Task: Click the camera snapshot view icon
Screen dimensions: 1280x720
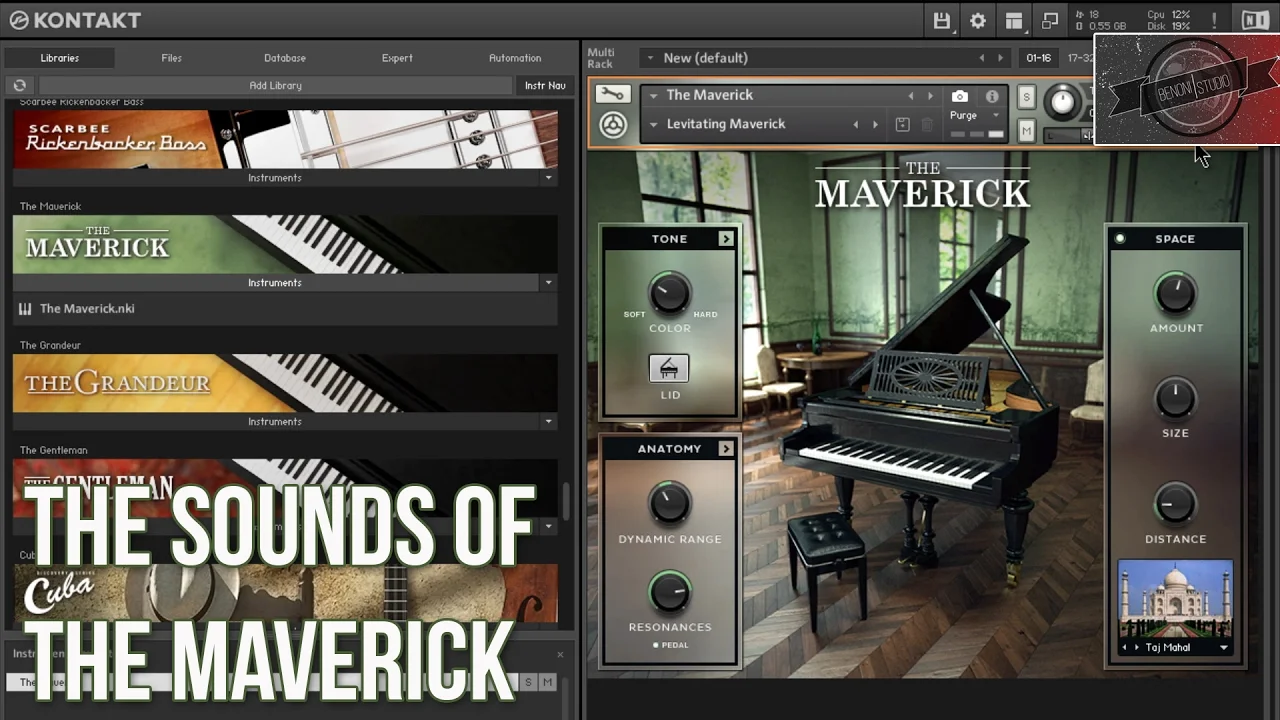Action: (959, 96)
